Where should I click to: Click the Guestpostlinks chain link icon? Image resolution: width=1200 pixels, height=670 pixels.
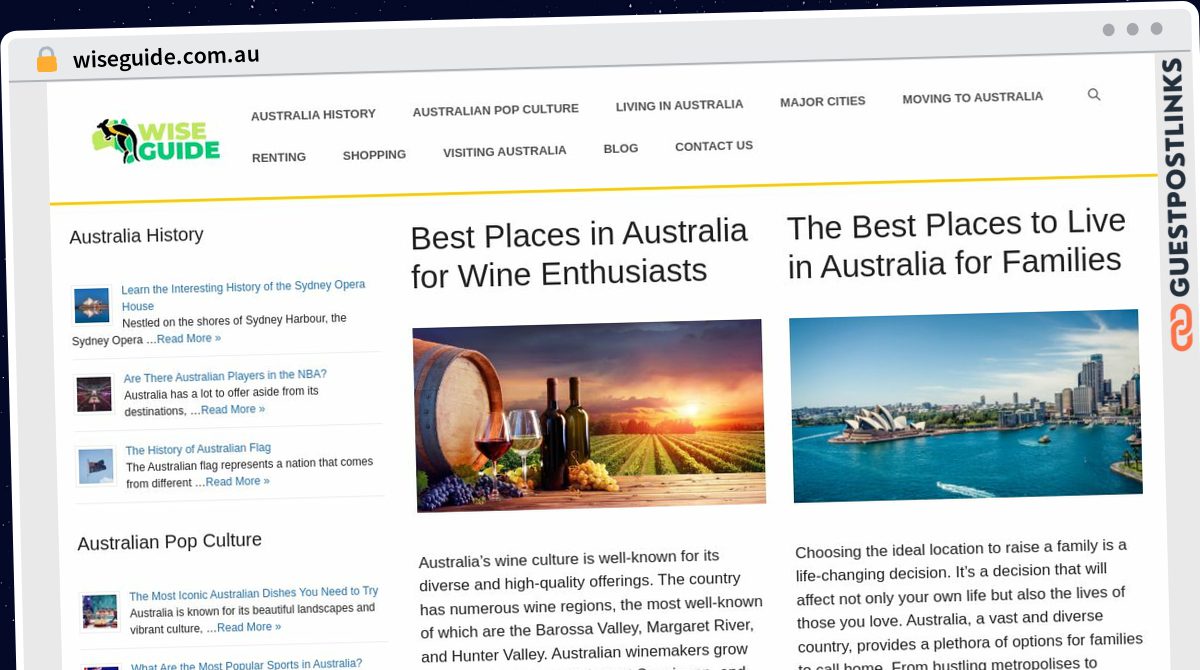coord(1182,327)
